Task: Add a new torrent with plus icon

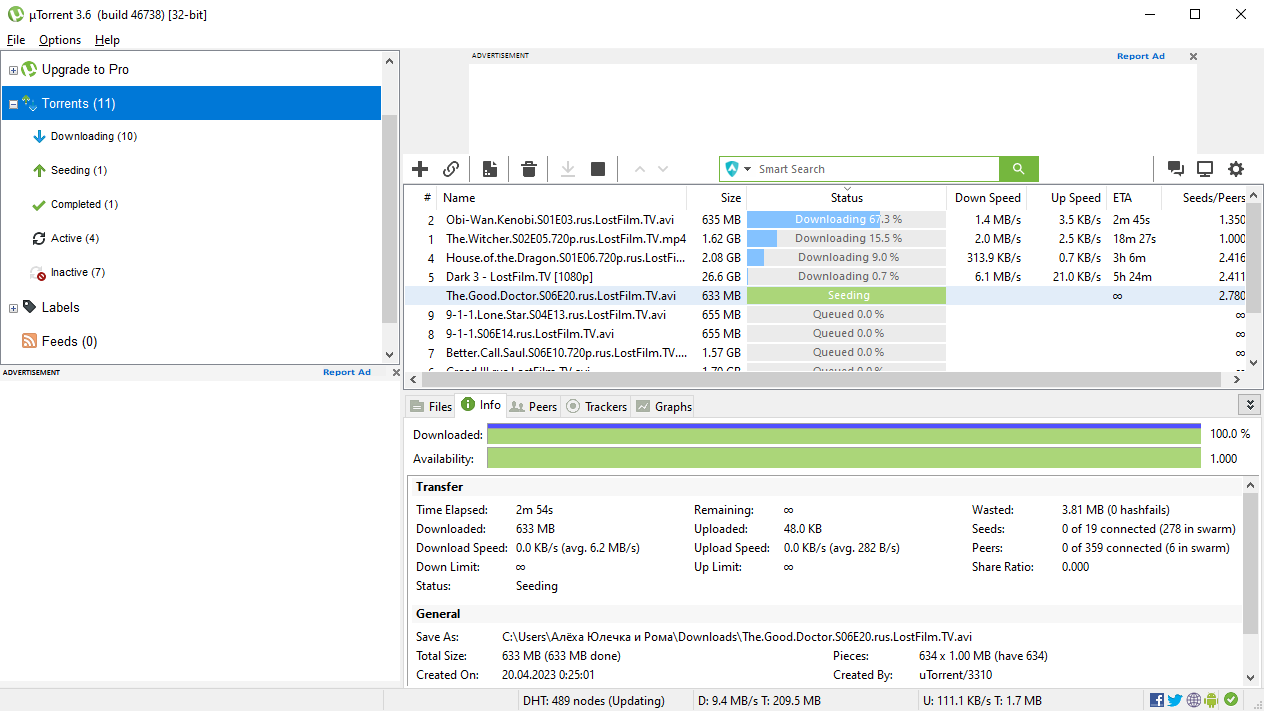Action: (x=420, y=169)
